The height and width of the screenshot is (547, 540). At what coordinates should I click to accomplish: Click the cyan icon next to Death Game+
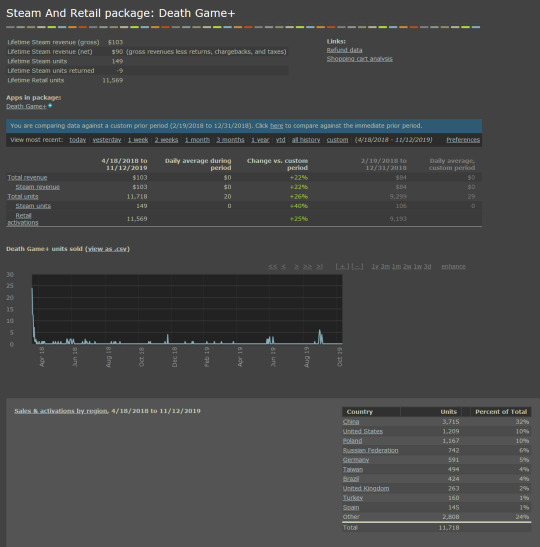(x=50, y=106)
